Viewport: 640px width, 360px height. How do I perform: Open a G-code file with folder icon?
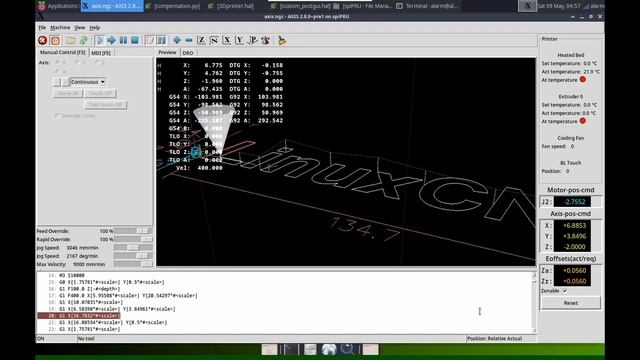click(71, 40)
